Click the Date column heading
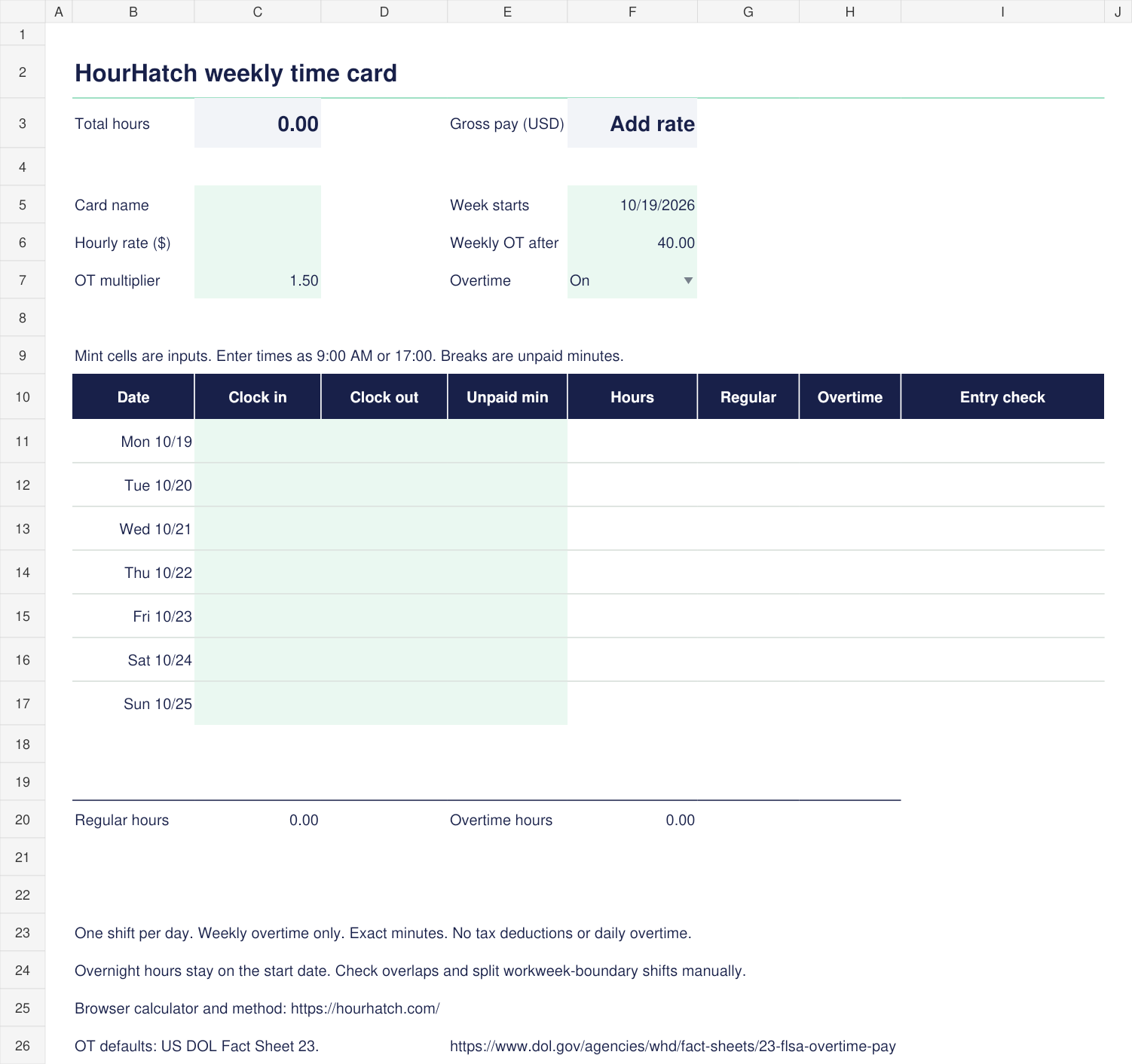This screenshot has width=1132, height=1064. [x=133, y=397]
